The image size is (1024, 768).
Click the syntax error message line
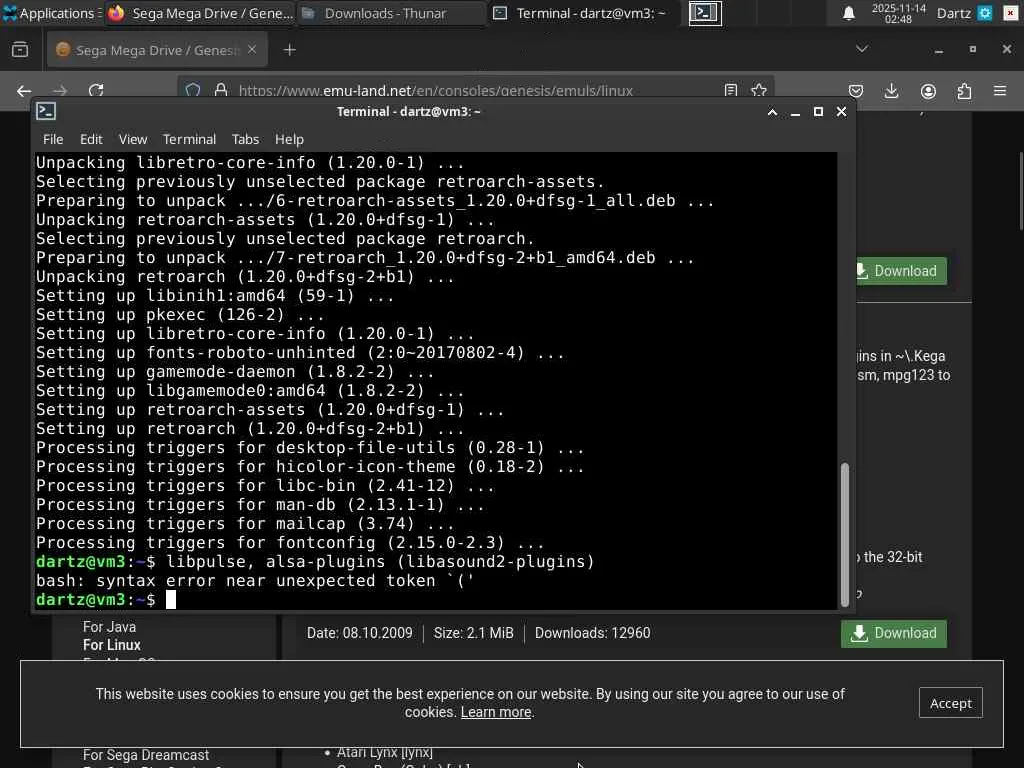pyautogui.click(x=255, y=581)
